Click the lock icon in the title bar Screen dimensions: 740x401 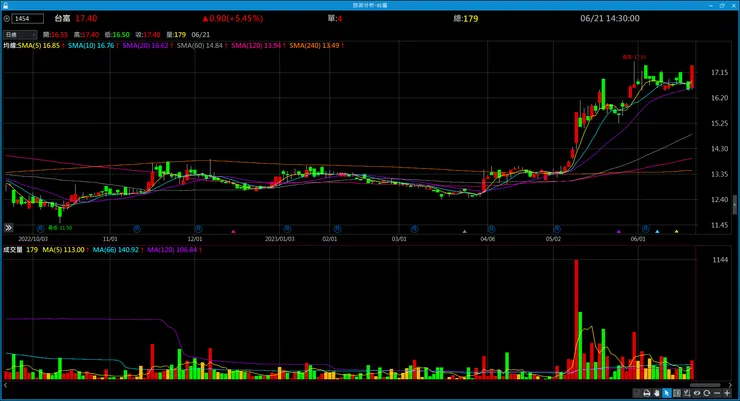click(x=6, y=5)
